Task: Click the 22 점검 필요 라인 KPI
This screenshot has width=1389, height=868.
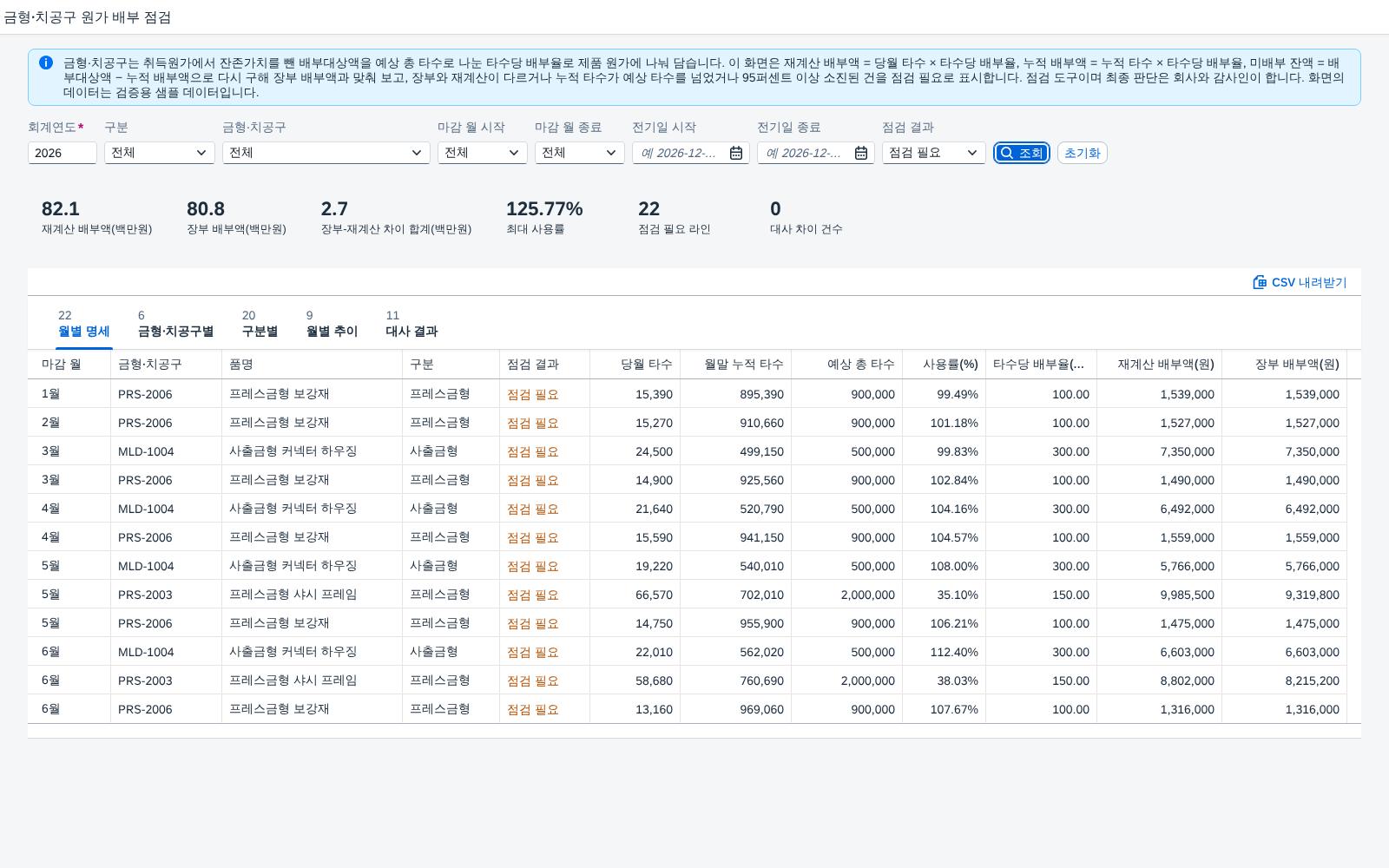Action: pyautogui.click(x=675, y=217)
